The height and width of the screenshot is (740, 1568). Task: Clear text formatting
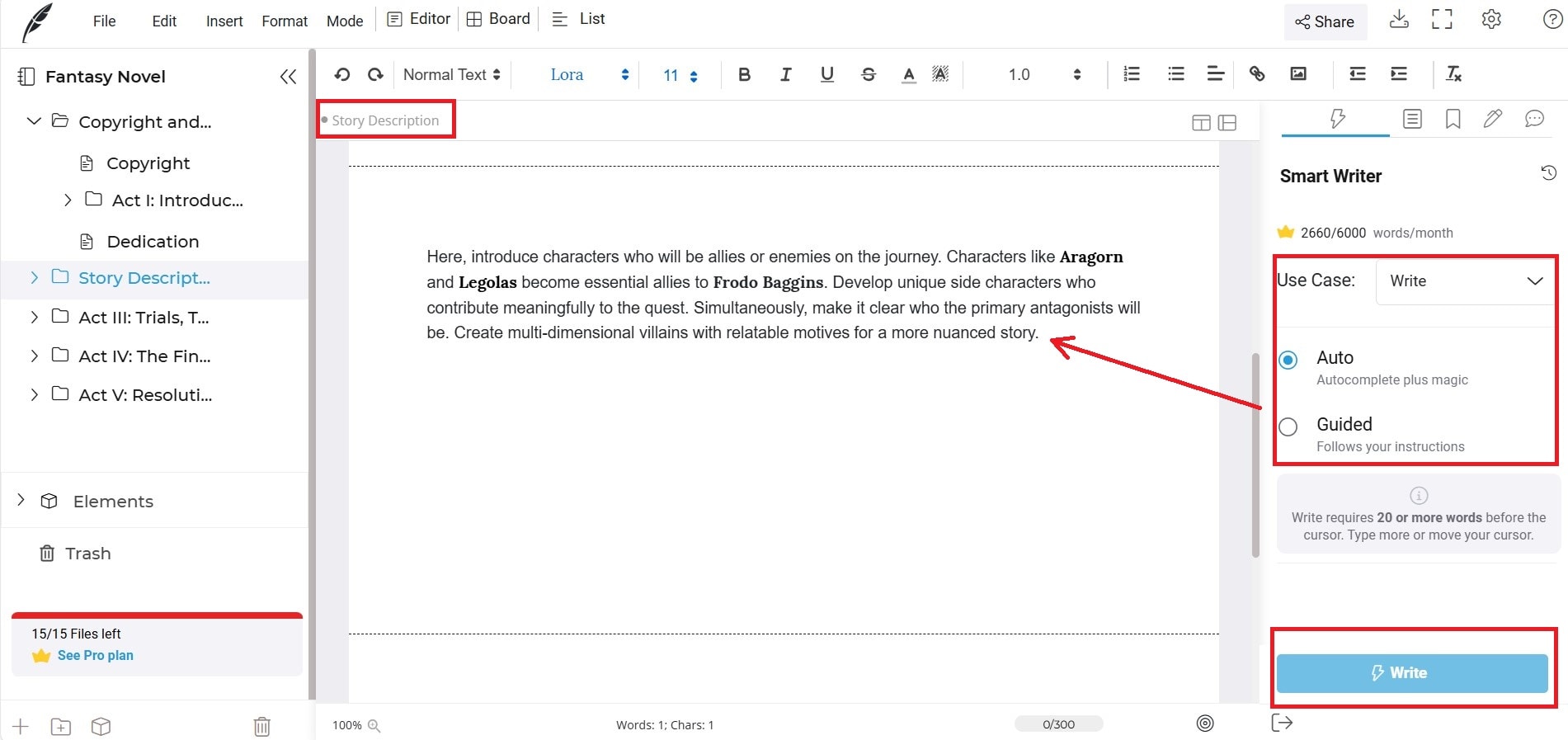(1454, 74)
